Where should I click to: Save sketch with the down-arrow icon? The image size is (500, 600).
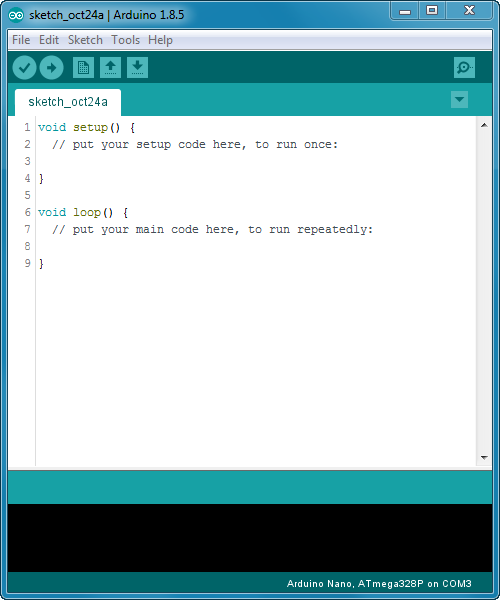click(137, 68)
